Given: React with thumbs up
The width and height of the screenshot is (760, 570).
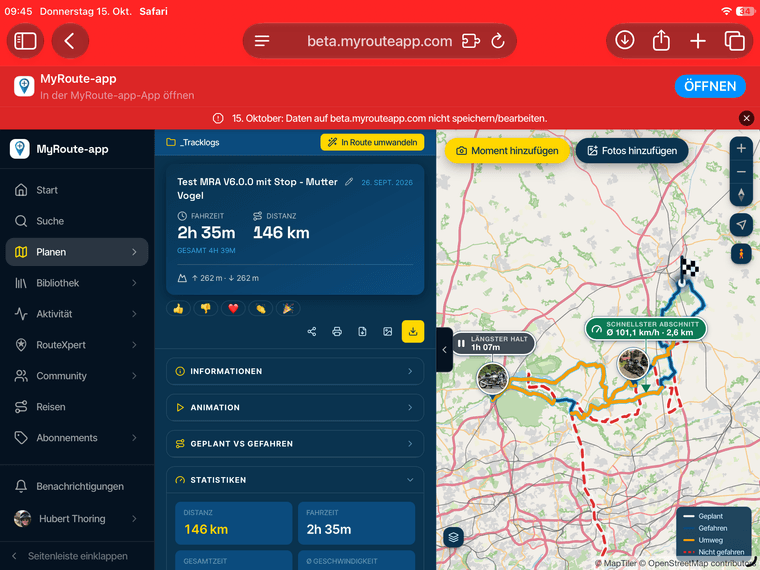Looking at the screenshot, I should click(178, 309).
